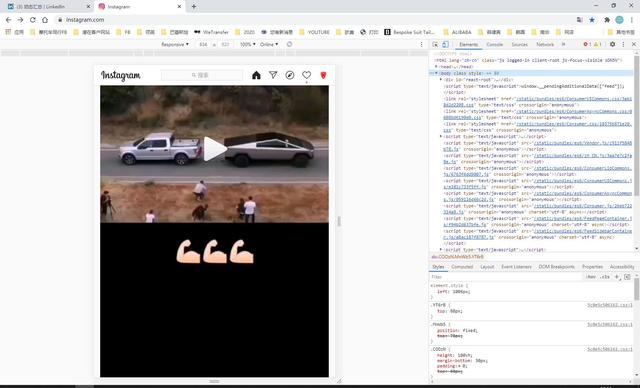Click the Styles Filter input
The width and height of the screenshot is (640, 388).
coord(506,277)
